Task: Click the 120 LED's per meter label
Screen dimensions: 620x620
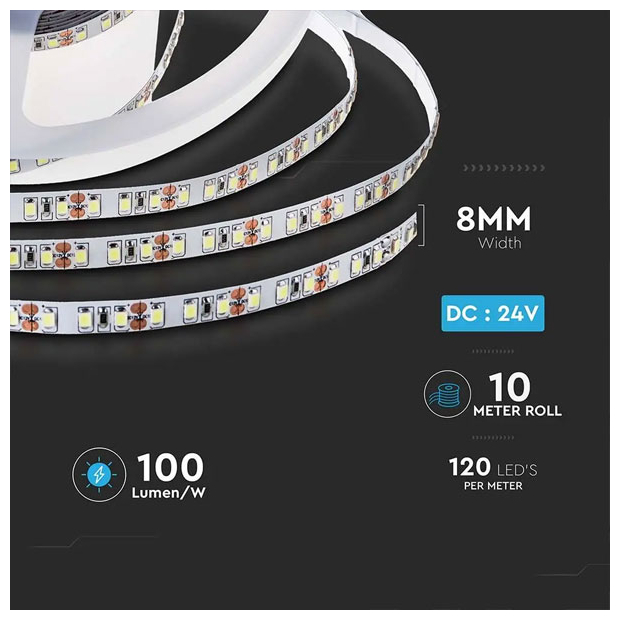Action: click(493, 474)
